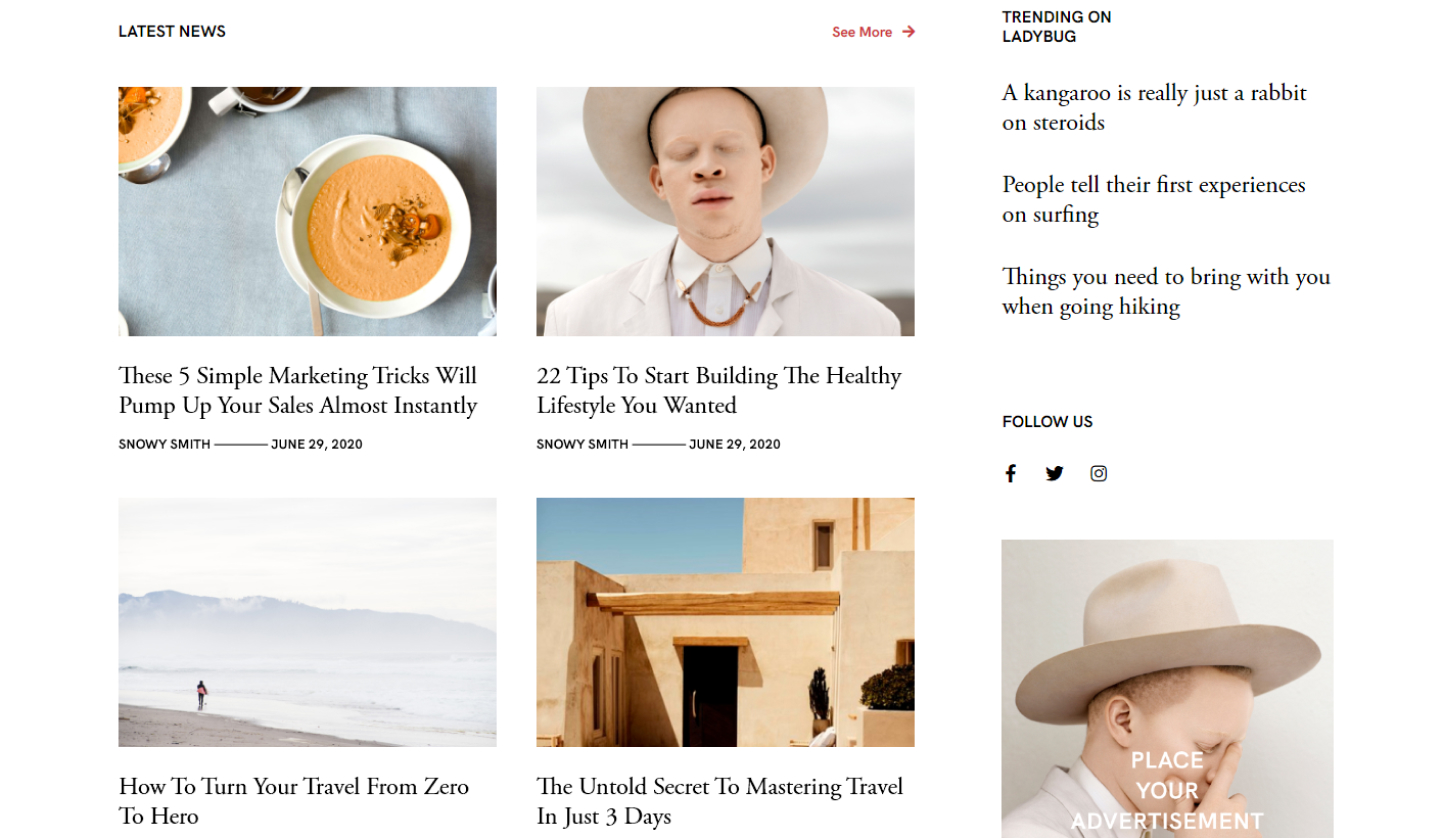Click Snowy Smith author under healthy lifestyle post

click(582, 444)
